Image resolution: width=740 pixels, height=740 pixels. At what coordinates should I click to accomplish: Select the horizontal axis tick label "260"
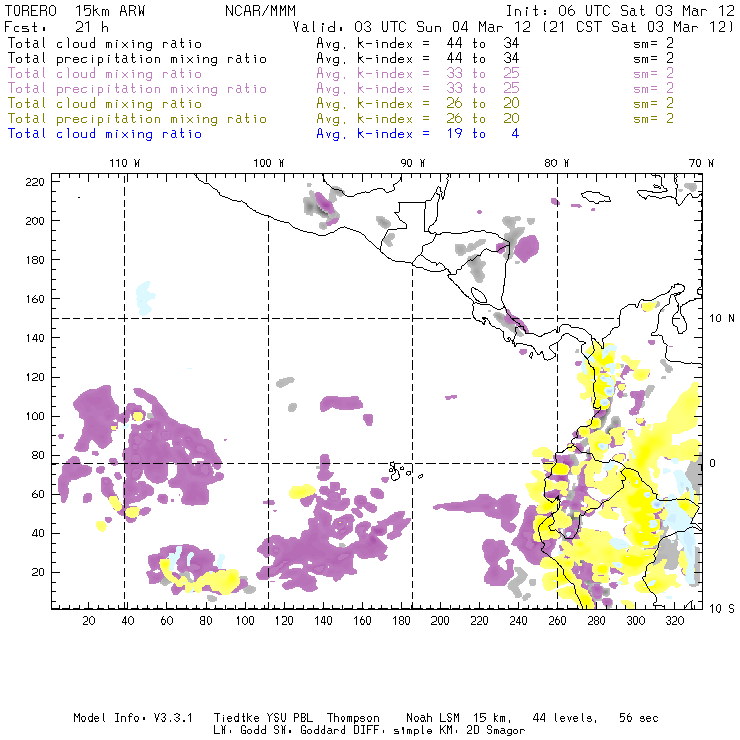[557, 621]
